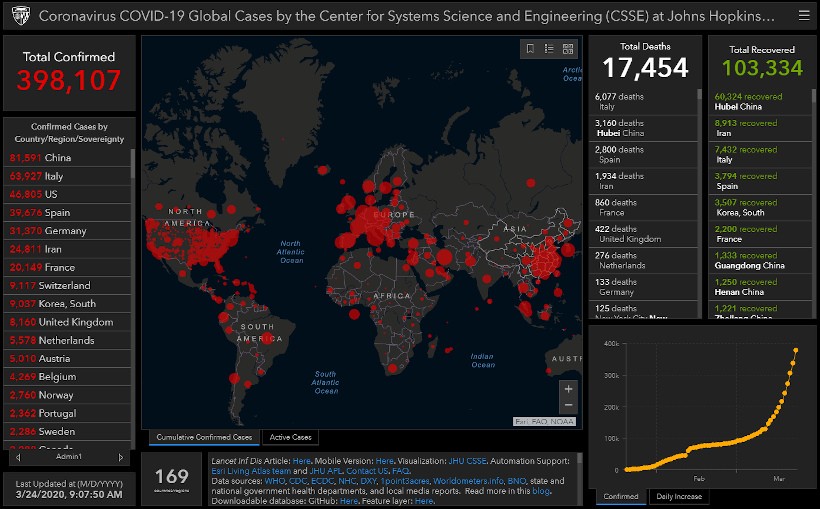The height and width of the screenshot is (509, 820).
Task: Click the 7,432 recovered Italy entry
Action: point(760,154)
